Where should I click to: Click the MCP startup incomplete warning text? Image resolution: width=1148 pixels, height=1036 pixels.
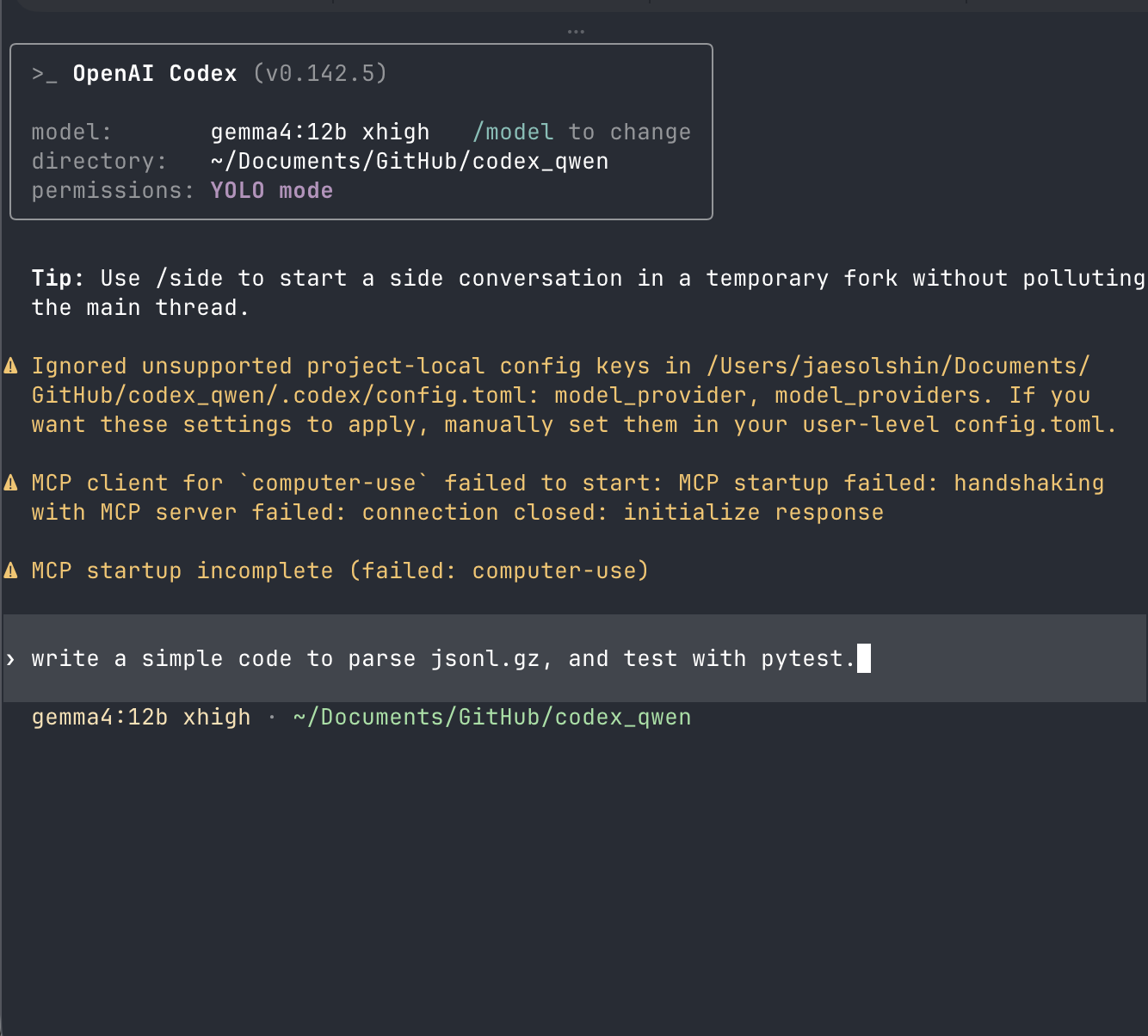coord(340,570)
